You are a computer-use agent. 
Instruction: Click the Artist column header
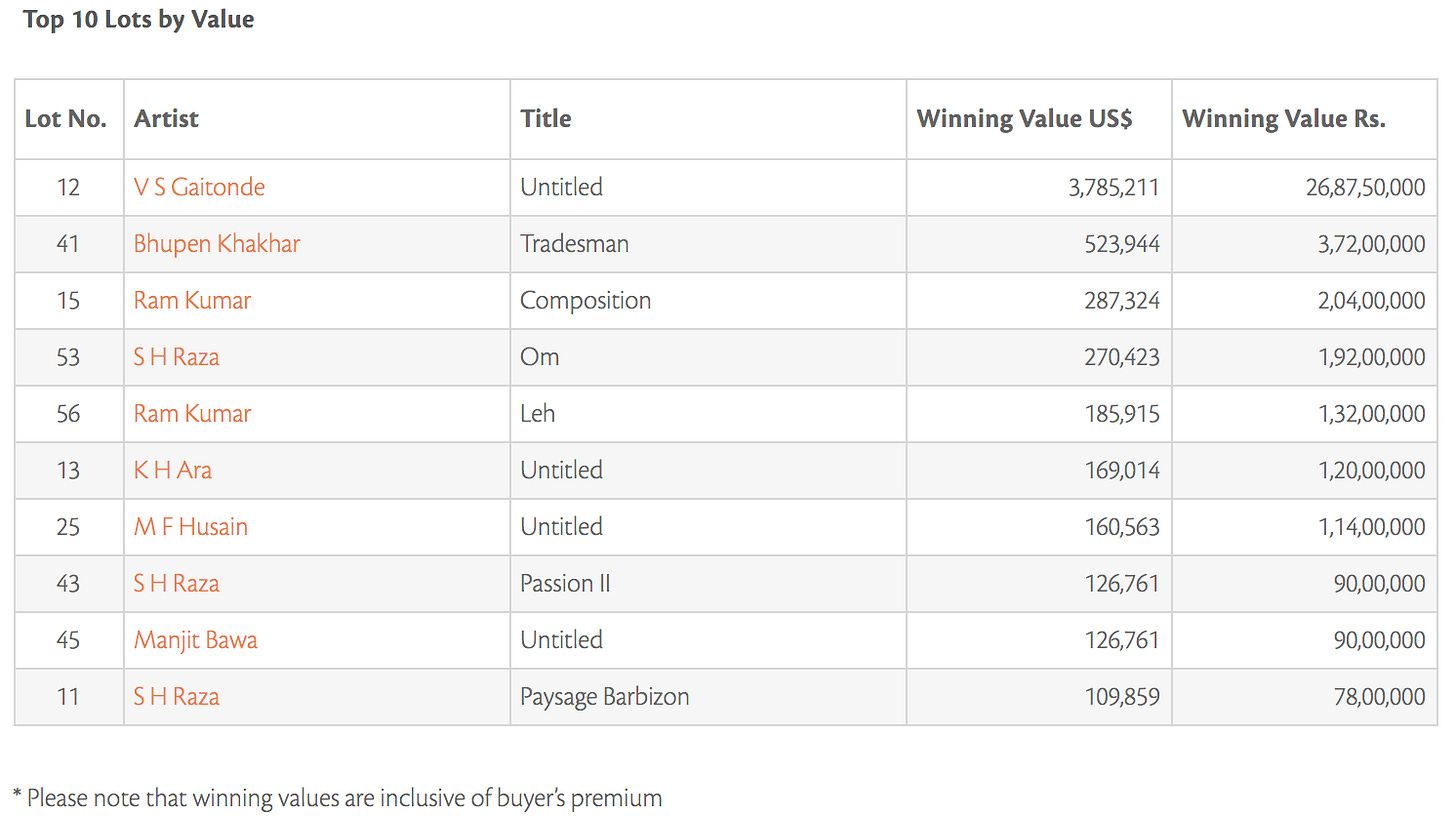[166, 118]
